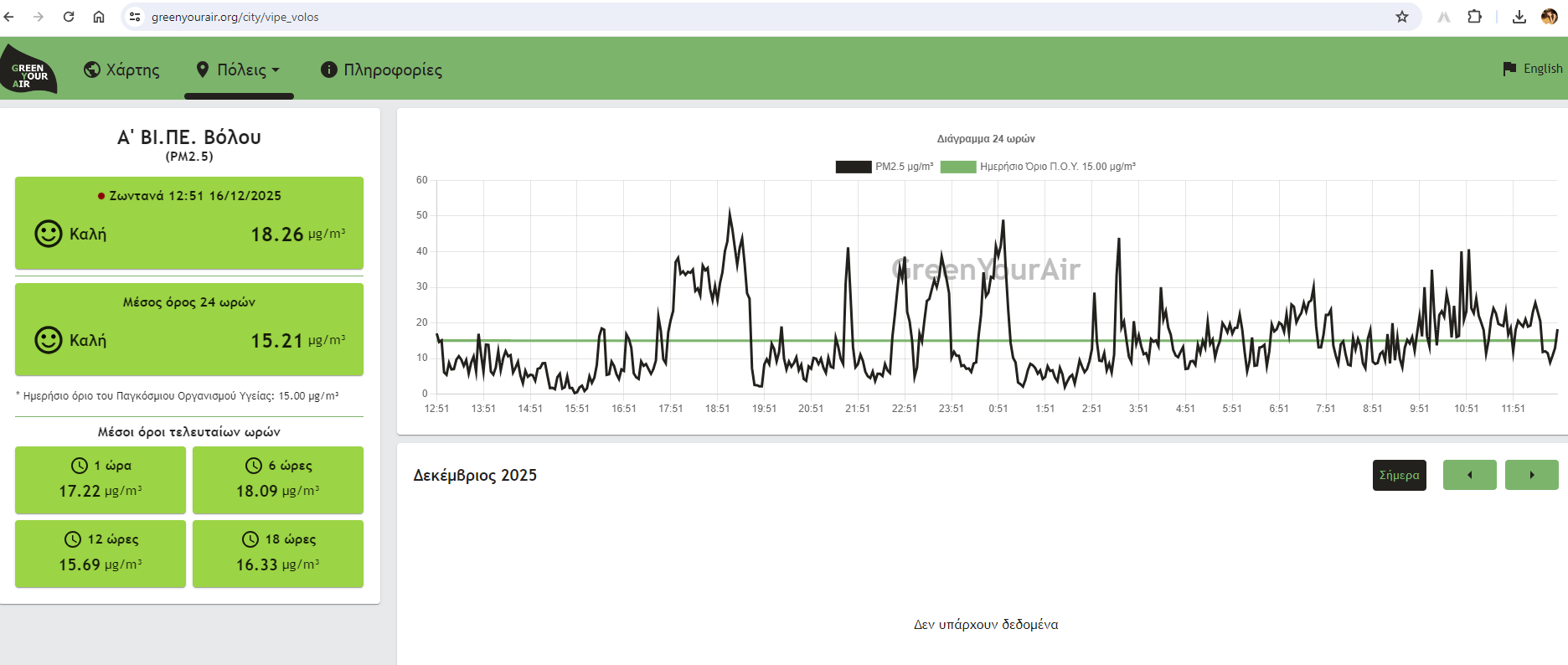Screen dimensions: 1568x665
Task: Open the Πληροφορίες info page
Action: (381, 70)
